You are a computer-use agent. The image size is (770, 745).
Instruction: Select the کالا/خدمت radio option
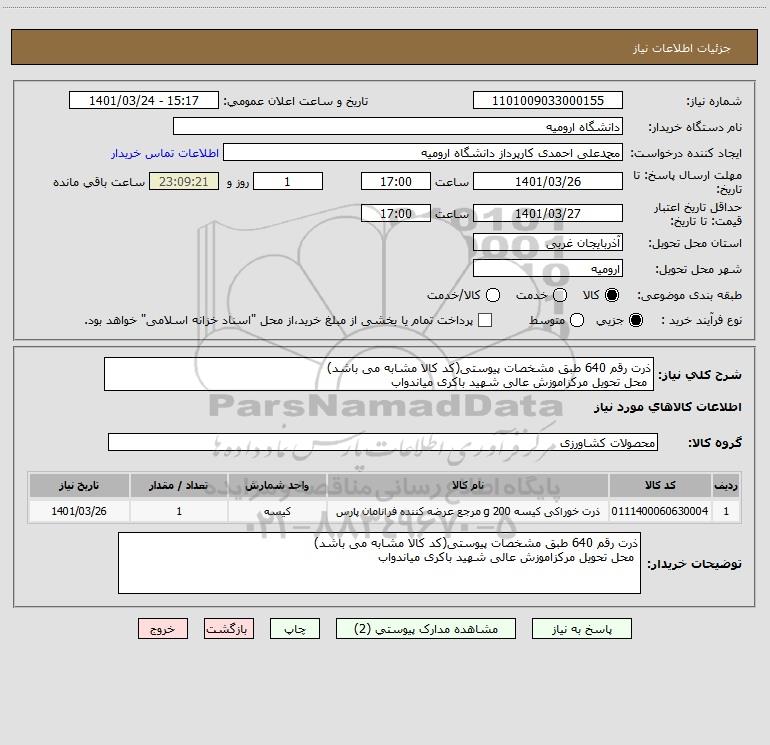pyautogui.click(x=493, y=295)
